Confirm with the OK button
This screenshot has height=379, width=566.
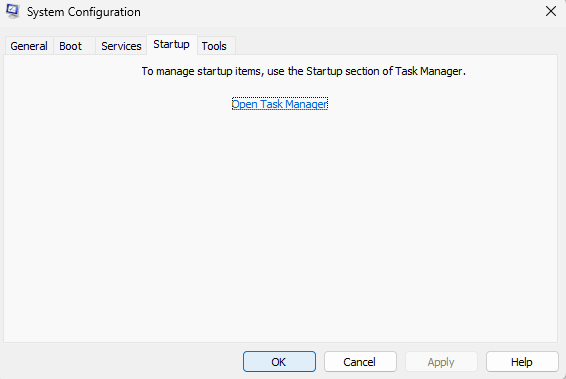click(x=279, y=362)
